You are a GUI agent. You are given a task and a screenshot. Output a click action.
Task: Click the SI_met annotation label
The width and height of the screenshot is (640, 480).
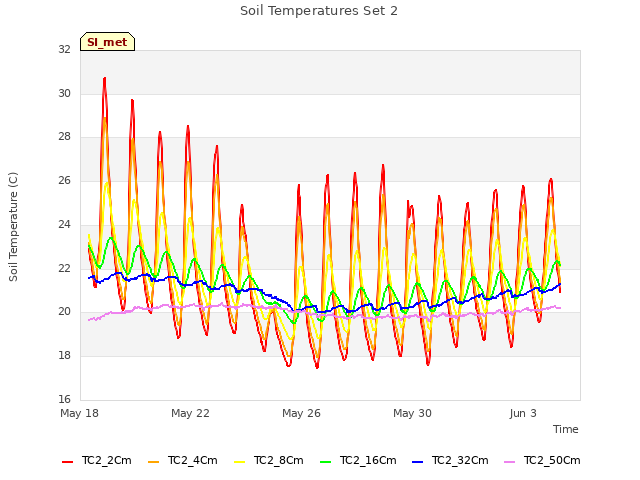click(x=107, y=42)
